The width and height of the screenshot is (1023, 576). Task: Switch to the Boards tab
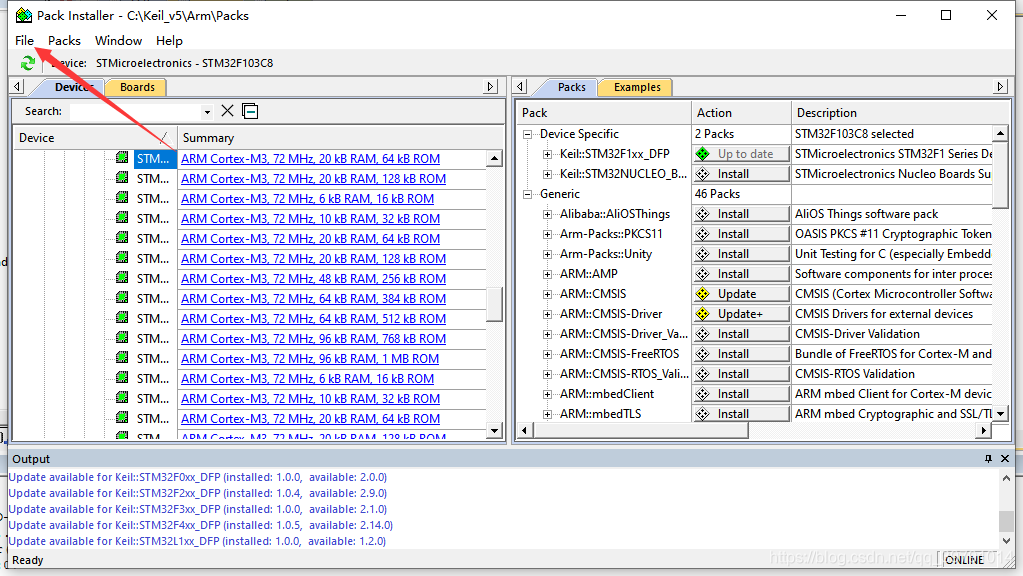pos(137,87)
